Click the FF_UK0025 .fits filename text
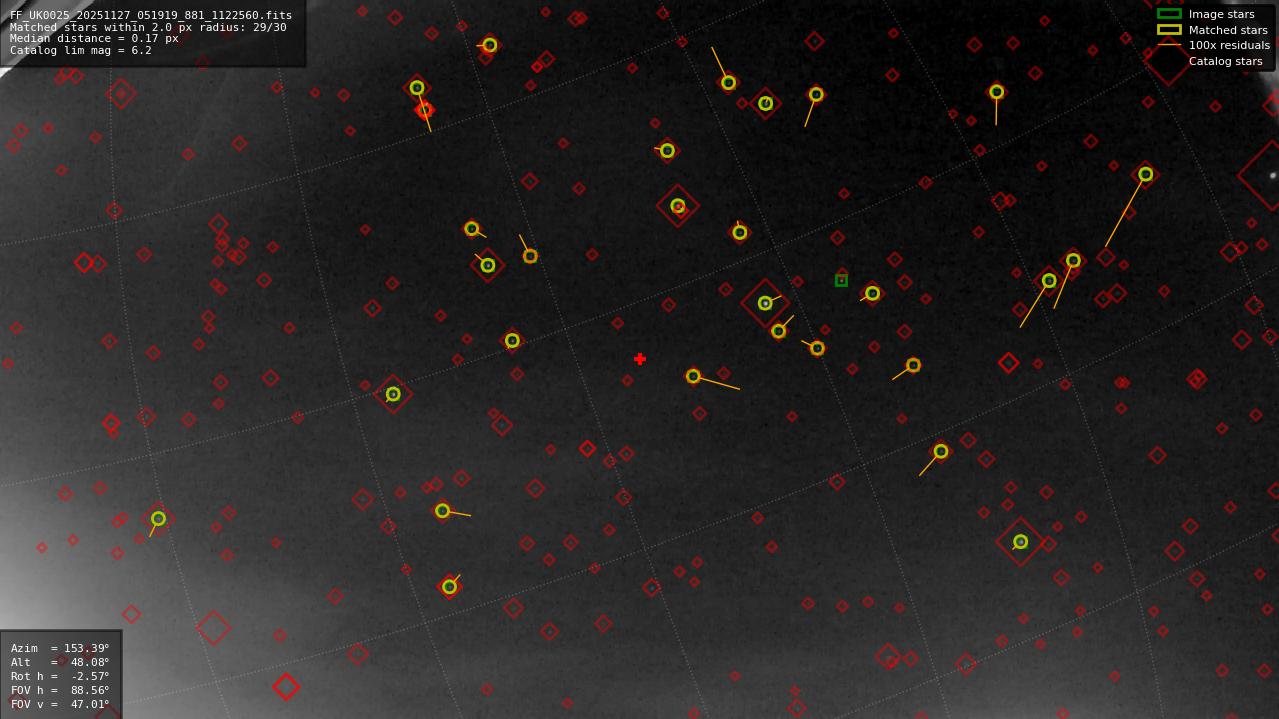Screen dimensions: 1279x719 click(151, 16)
